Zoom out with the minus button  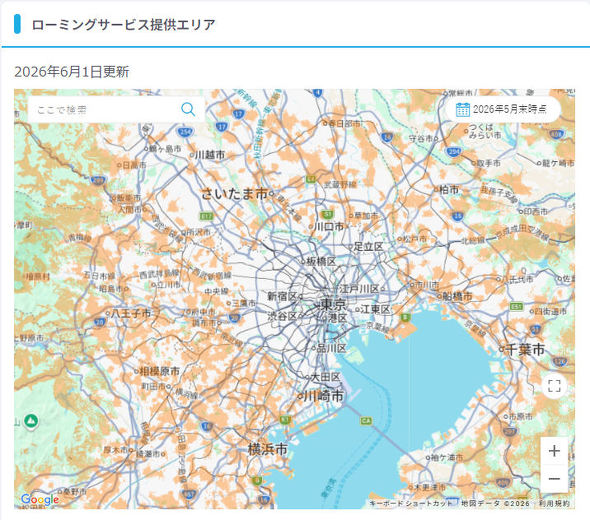pos(554,479)
